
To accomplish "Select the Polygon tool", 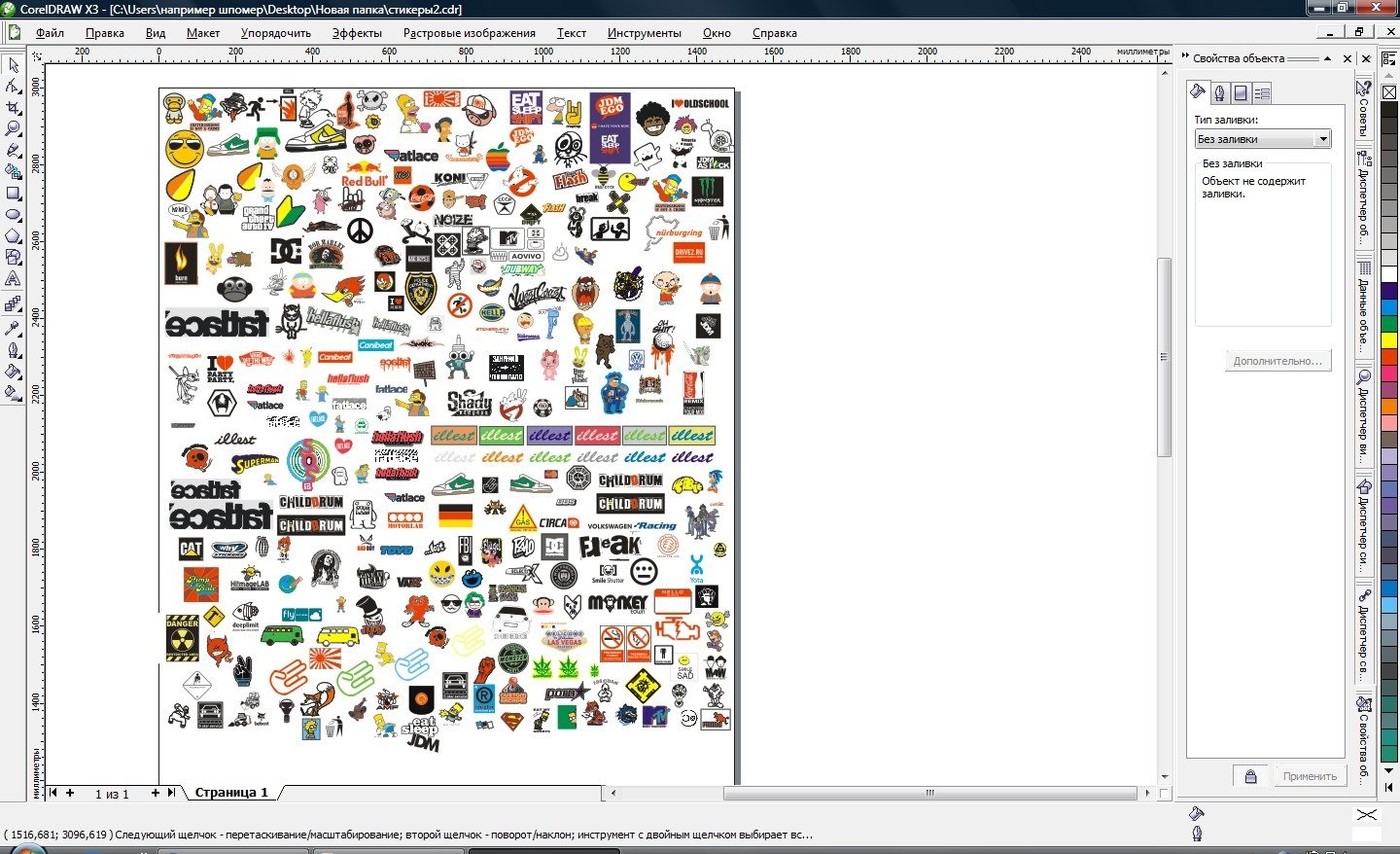I will click(x=14, y=235).
